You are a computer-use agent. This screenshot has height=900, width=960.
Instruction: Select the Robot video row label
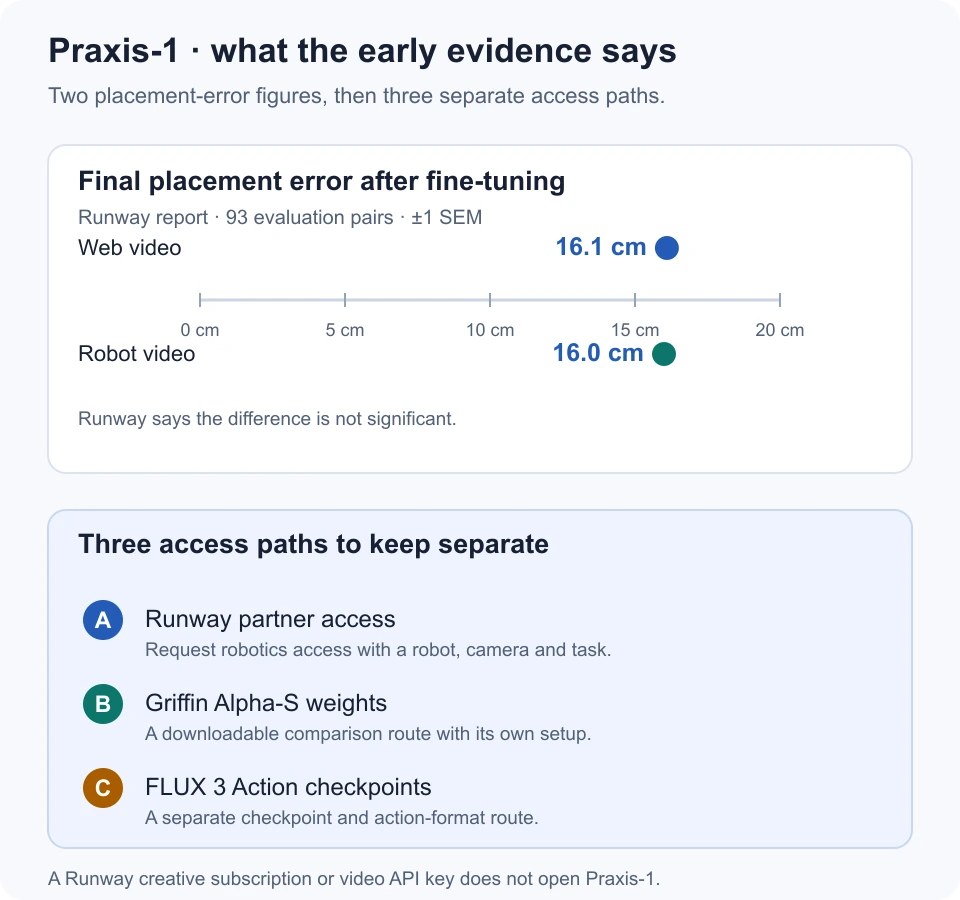(137, 354)
